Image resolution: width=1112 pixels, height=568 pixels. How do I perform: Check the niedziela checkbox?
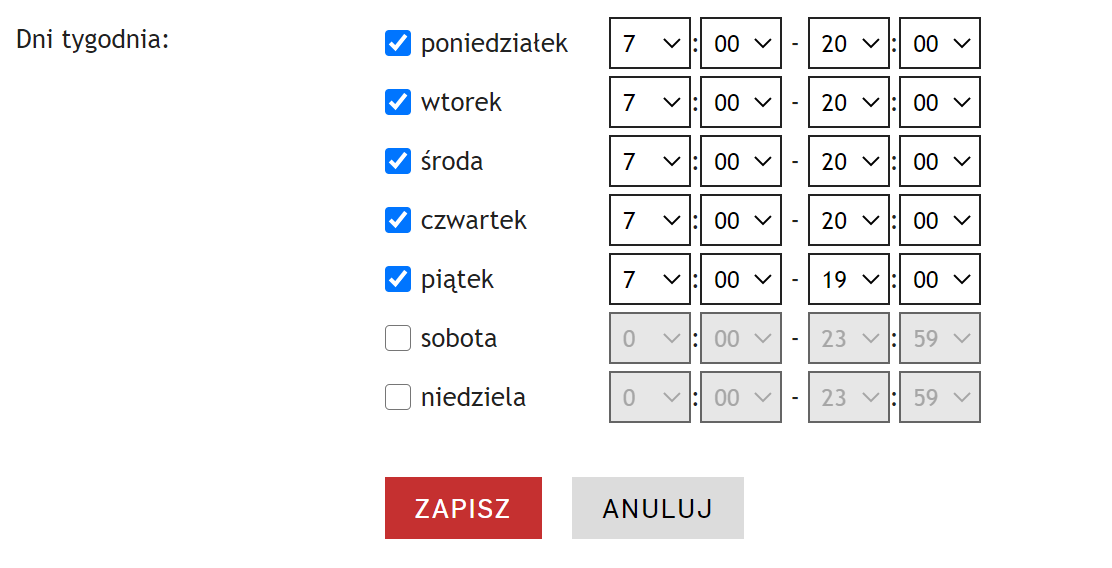tap(398, 397)
